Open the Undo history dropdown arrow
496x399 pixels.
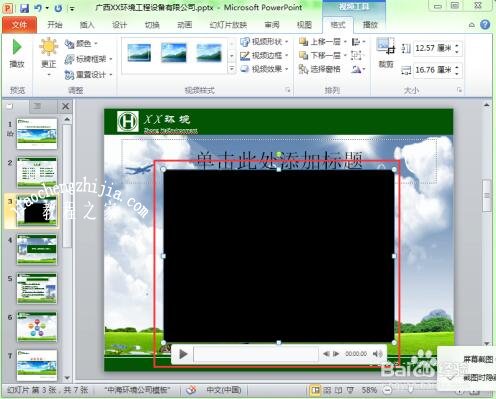[x=47, y=8]
